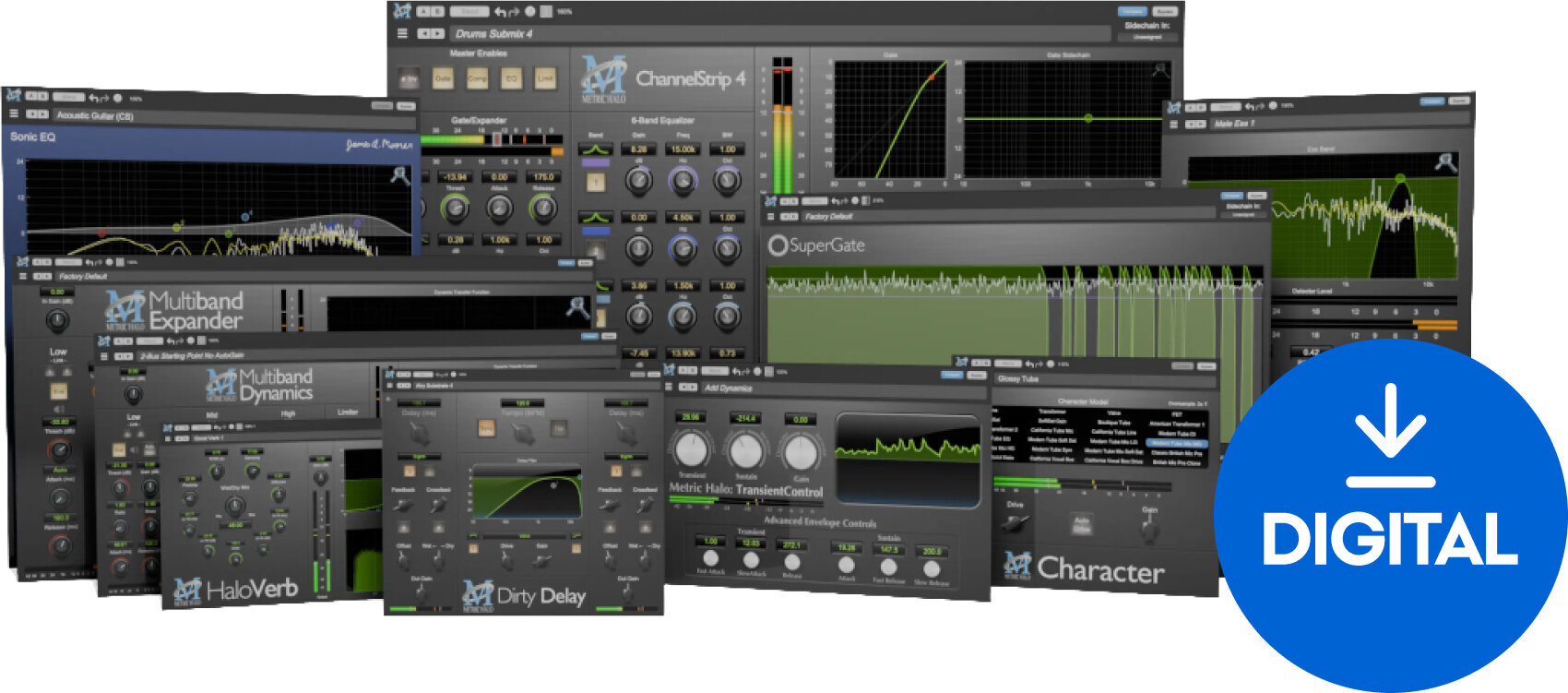The image size is (1568, 693).
Task: Click Metric Halo logo in Sonic EQ toolbar
Action: [13, 95]
